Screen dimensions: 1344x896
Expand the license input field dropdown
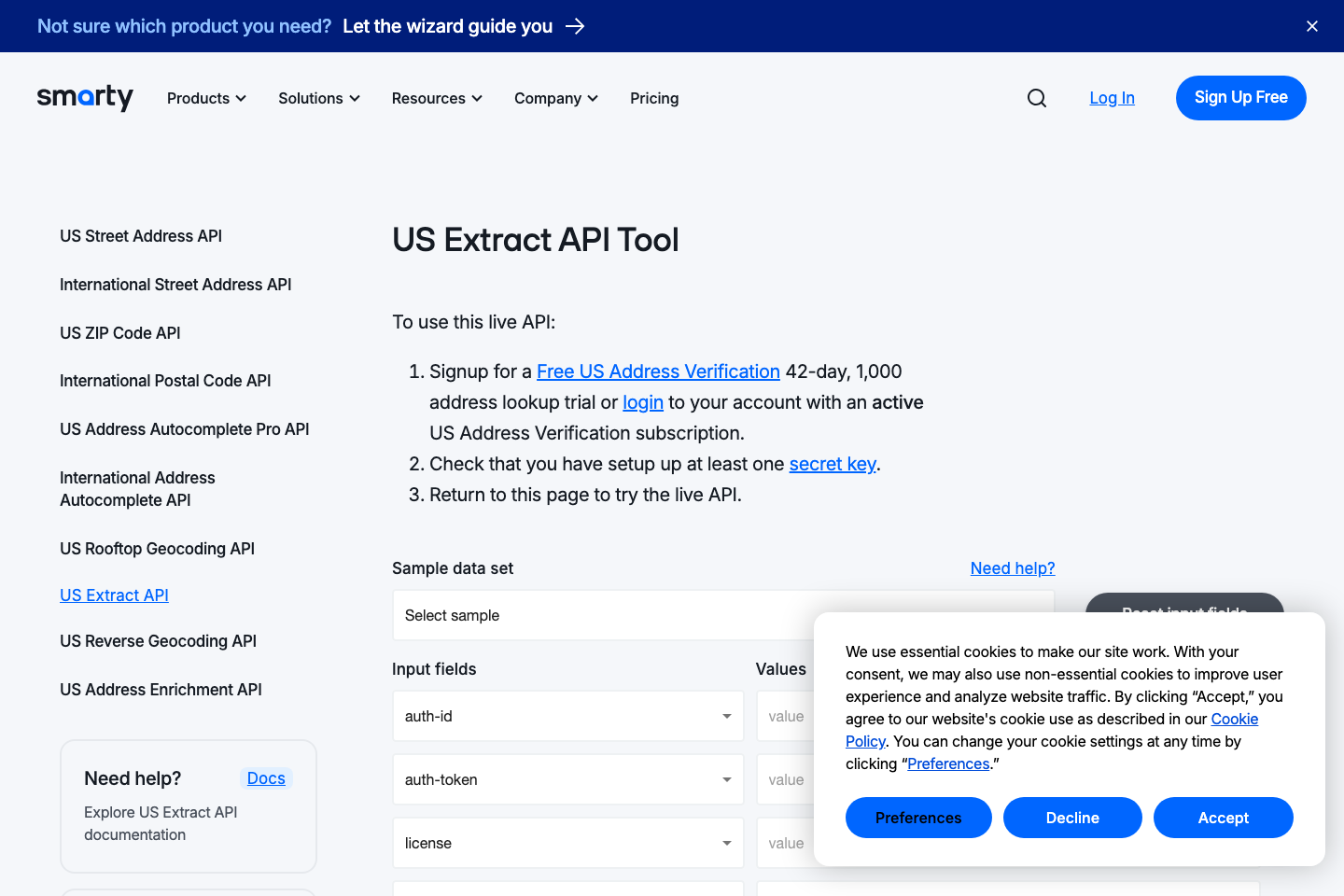[x=726, y=843]
